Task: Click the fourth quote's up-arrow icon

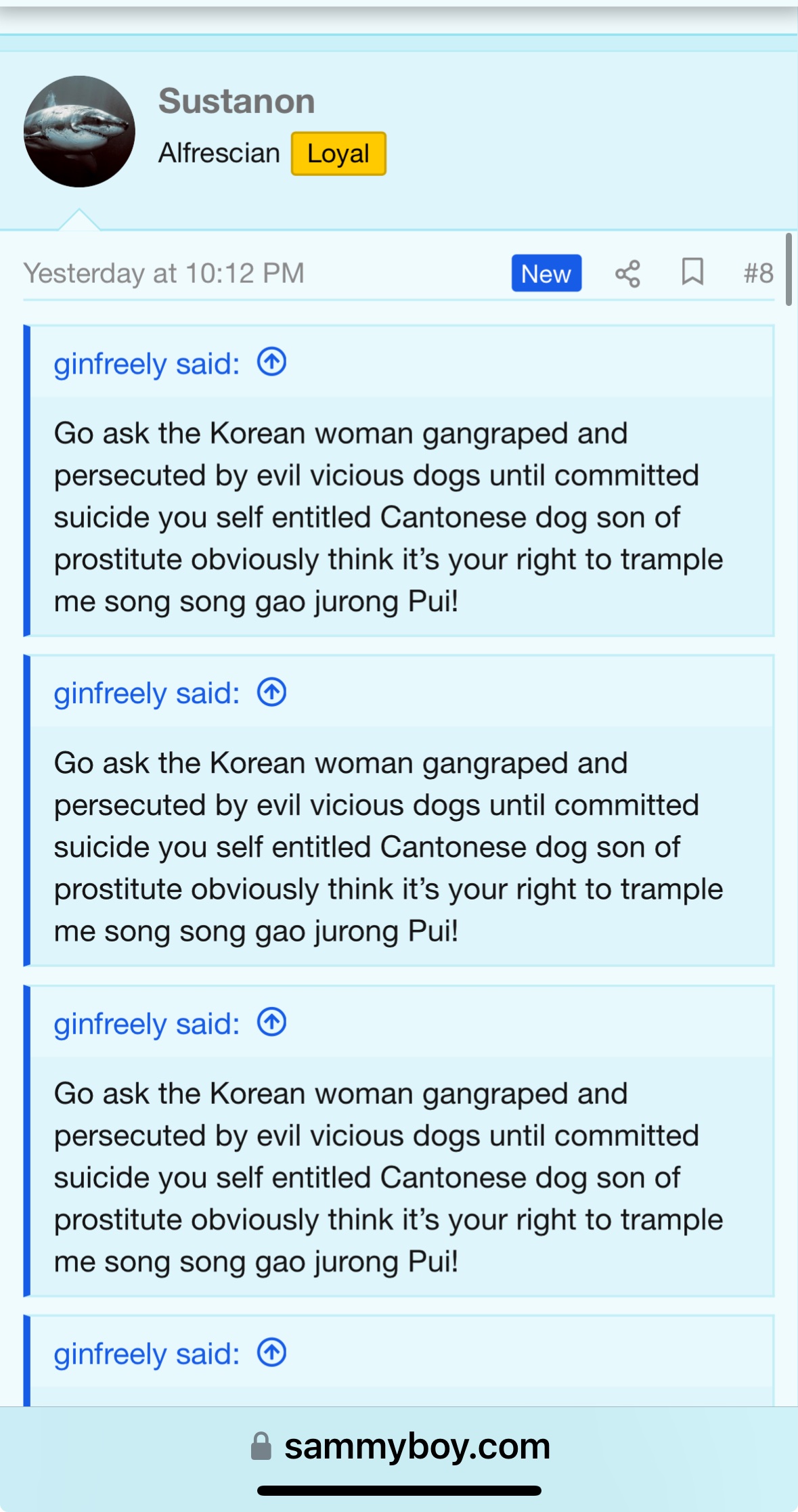Action: point(271,1353)
